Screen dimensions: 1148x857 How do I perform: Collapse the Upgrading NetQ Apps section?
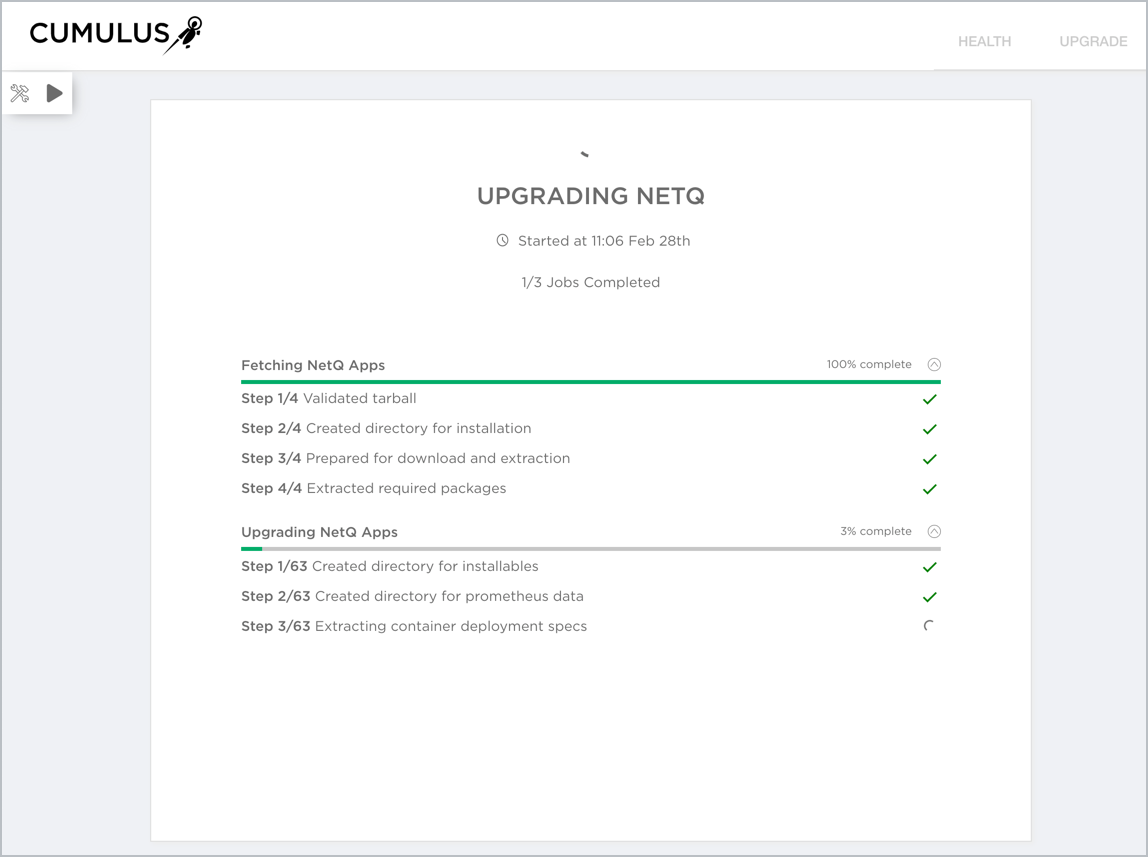(934, 532)
